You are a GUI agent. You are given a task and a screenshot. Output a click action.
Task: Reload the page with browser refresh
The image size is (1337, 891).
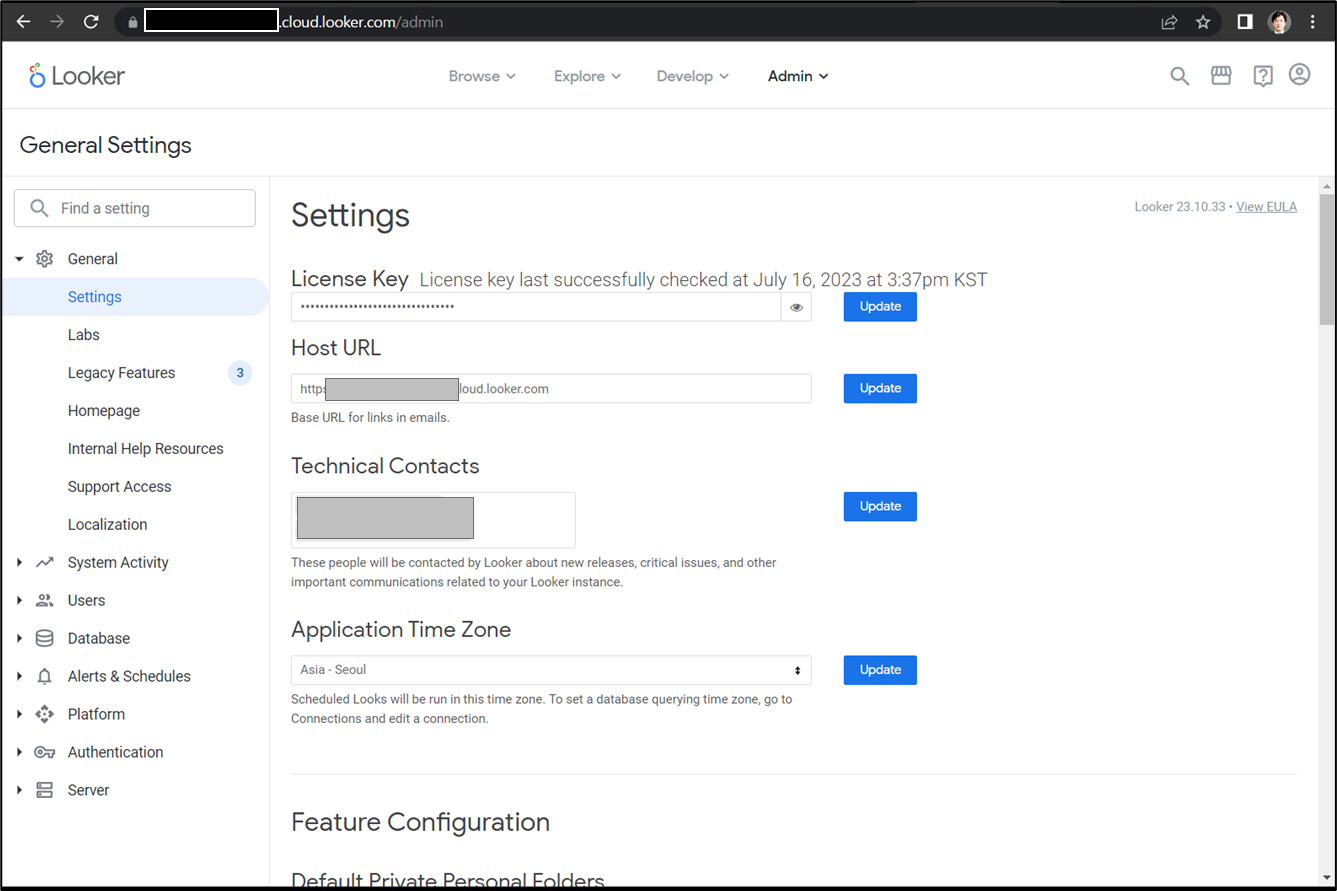tap(91, 22)
